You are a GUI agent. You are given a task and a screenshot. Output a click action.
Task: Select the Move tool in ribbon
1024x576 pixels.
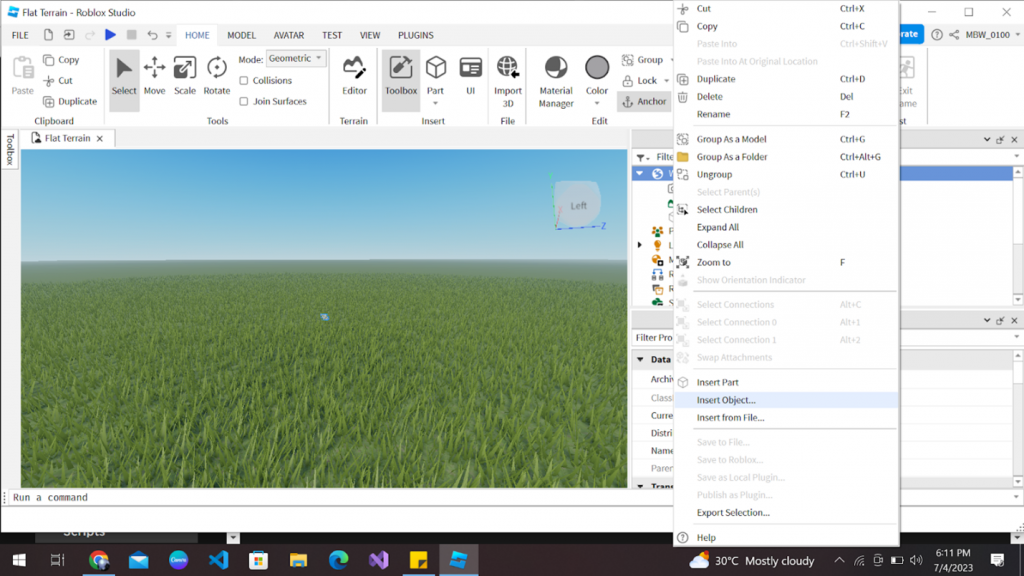tap(154, 76)
